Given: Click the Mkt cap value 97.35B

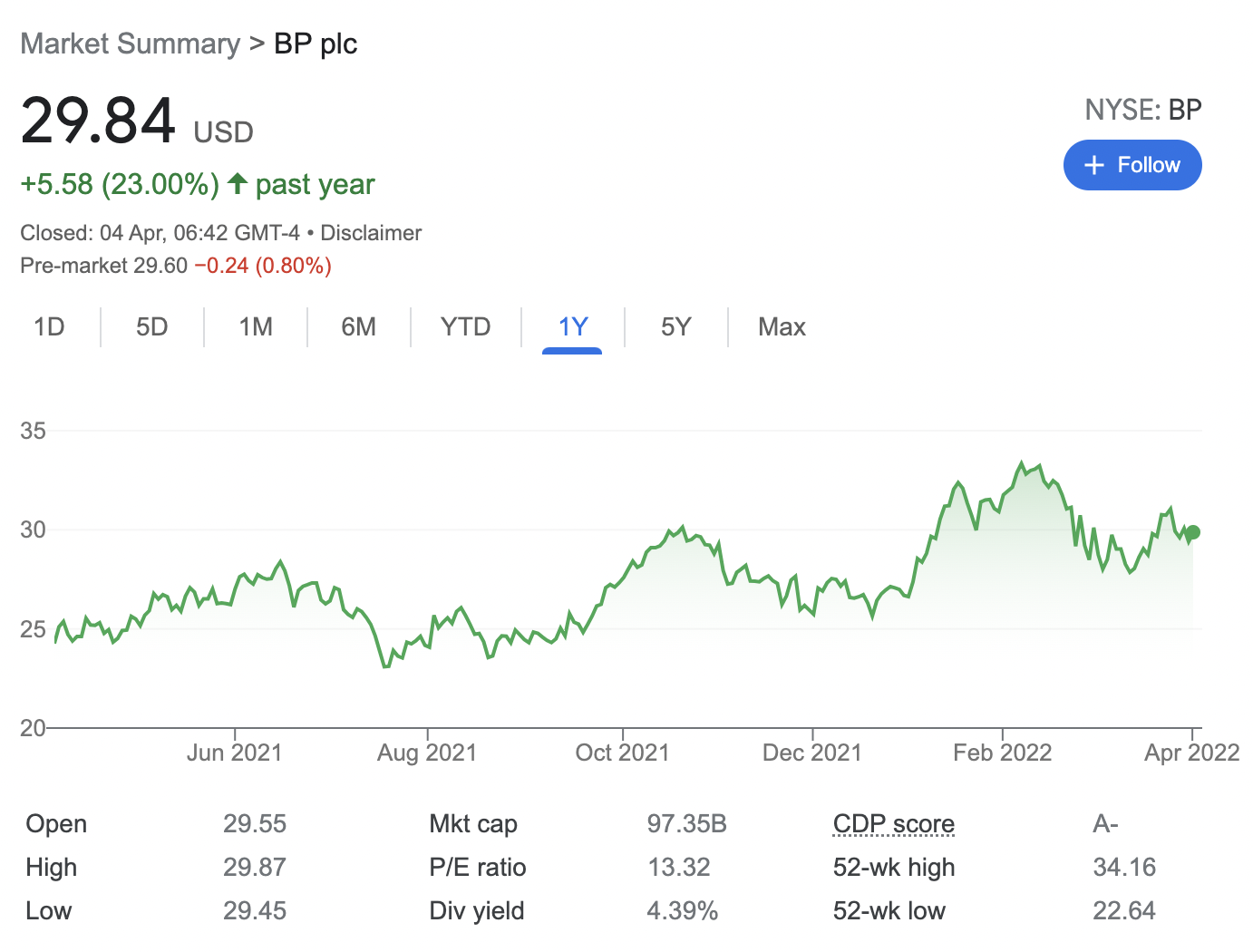Looking at the screenshot, I should click(686, 823).
